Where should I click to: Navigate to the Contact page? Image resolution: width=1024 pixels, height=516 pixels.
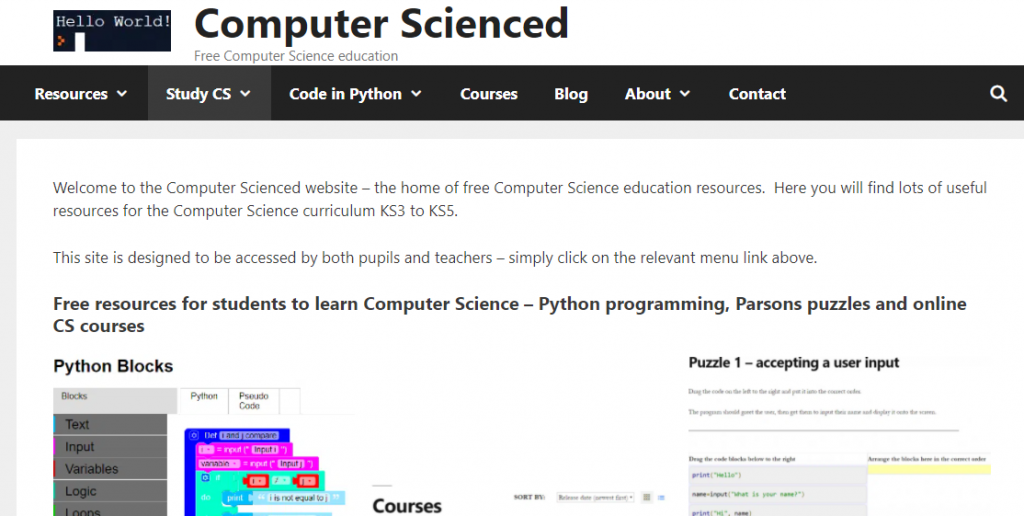(x=757, y=94)
